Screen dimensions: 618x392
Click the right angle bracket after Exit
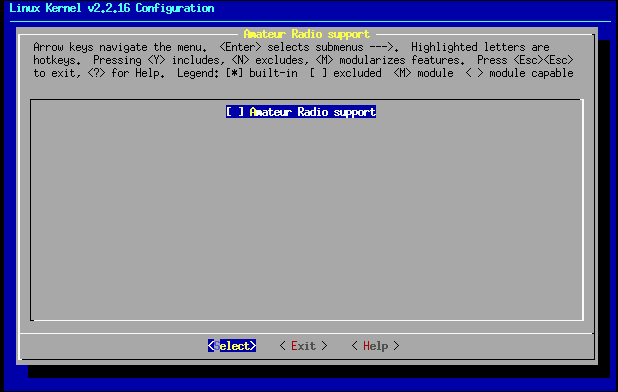[x=324, y=346]
